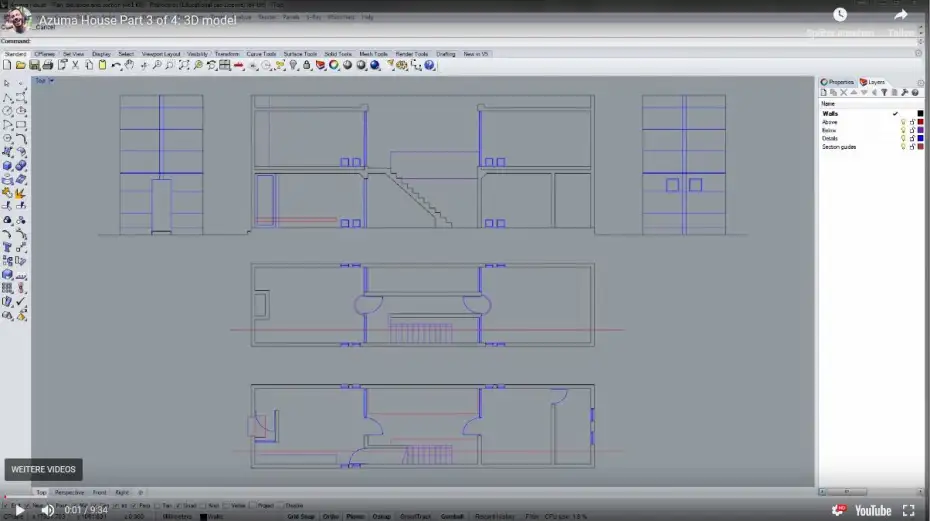Click the Zoom Extents icon
The image size is (930, 521).
[x=184, y=65]
